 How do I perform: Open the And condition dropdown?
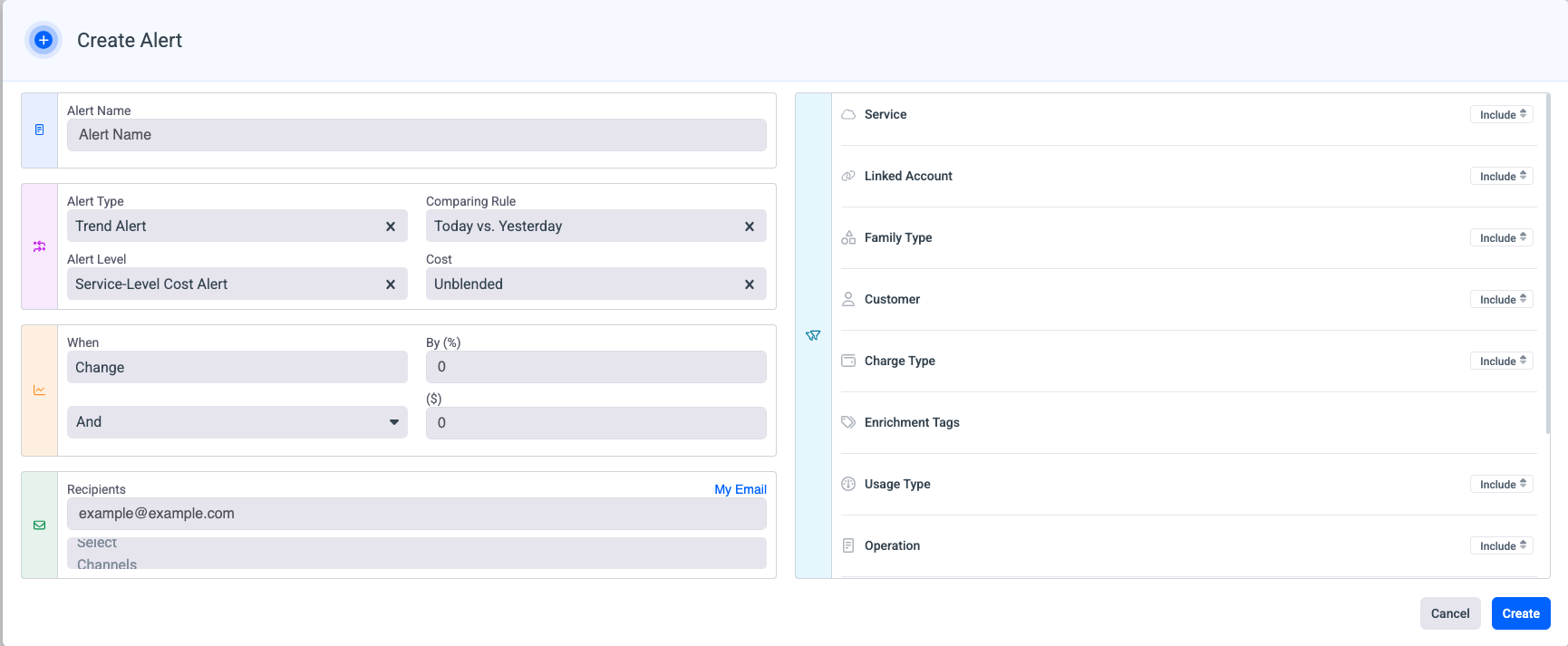237,422
